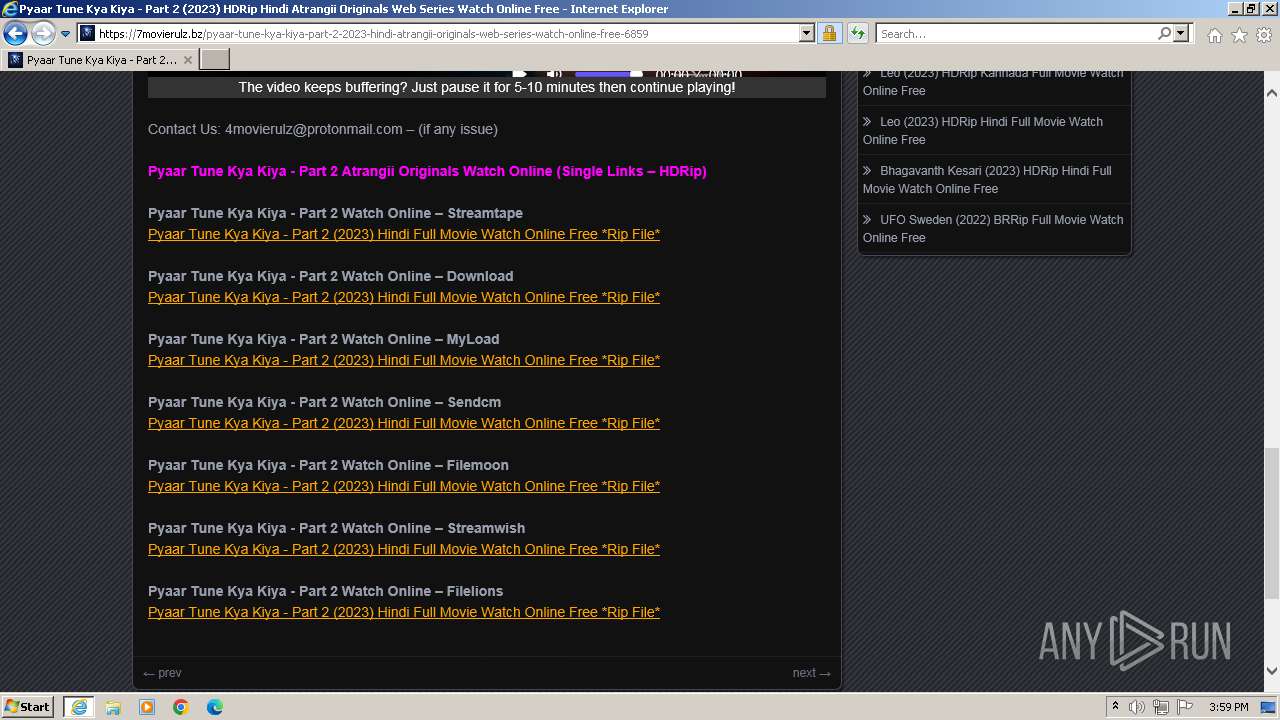The image size is (1280, 720).
Task: Open the Streamtape watch online link
Action: pyautogui.click(x=404, y=234)
